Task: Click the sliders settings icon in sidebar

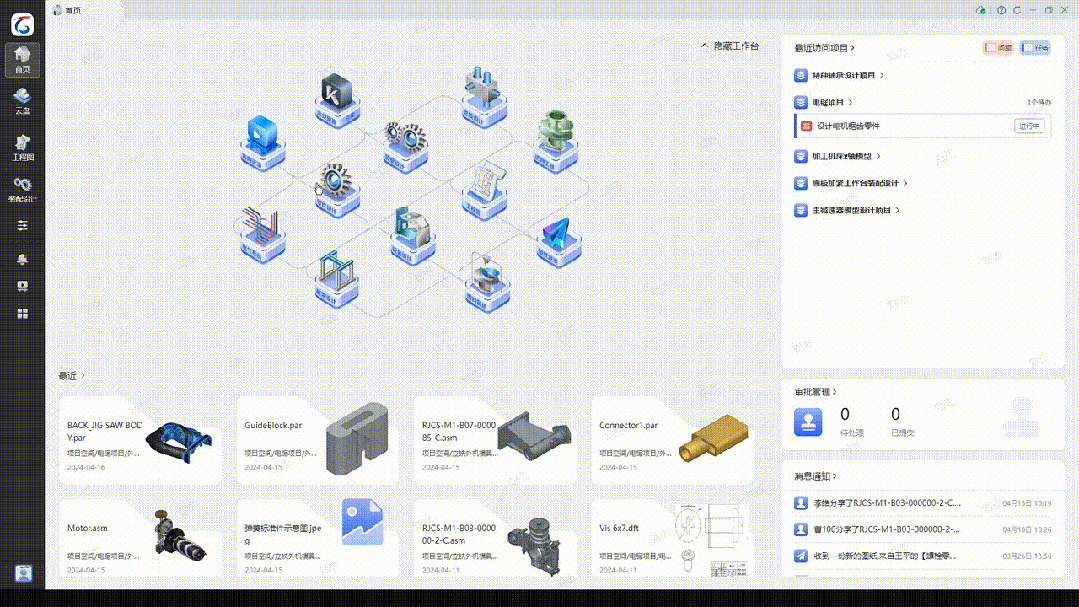Action: pos(23,225)
